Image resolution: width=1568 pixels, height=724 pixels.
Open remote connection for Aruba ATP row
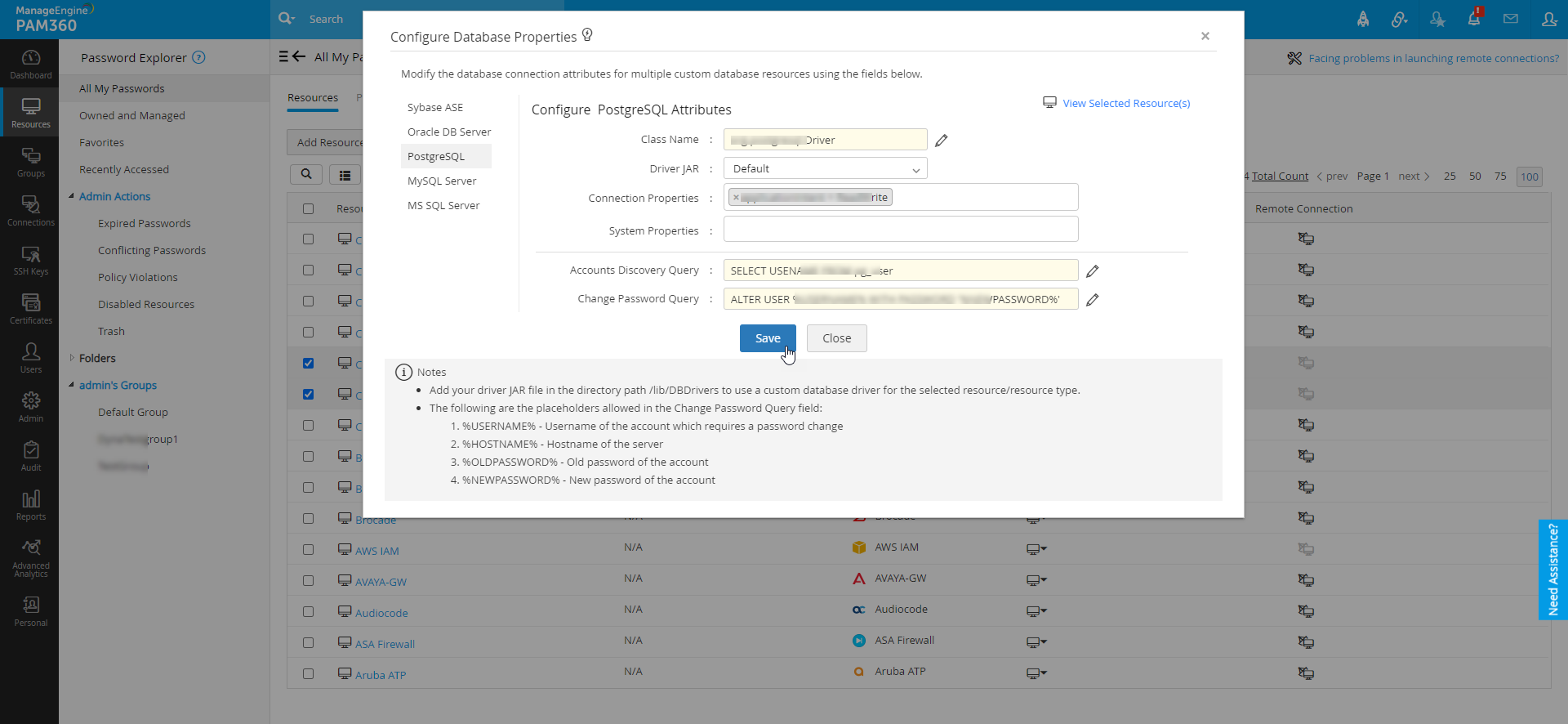pyautogui.click(x=1306, y=673)
